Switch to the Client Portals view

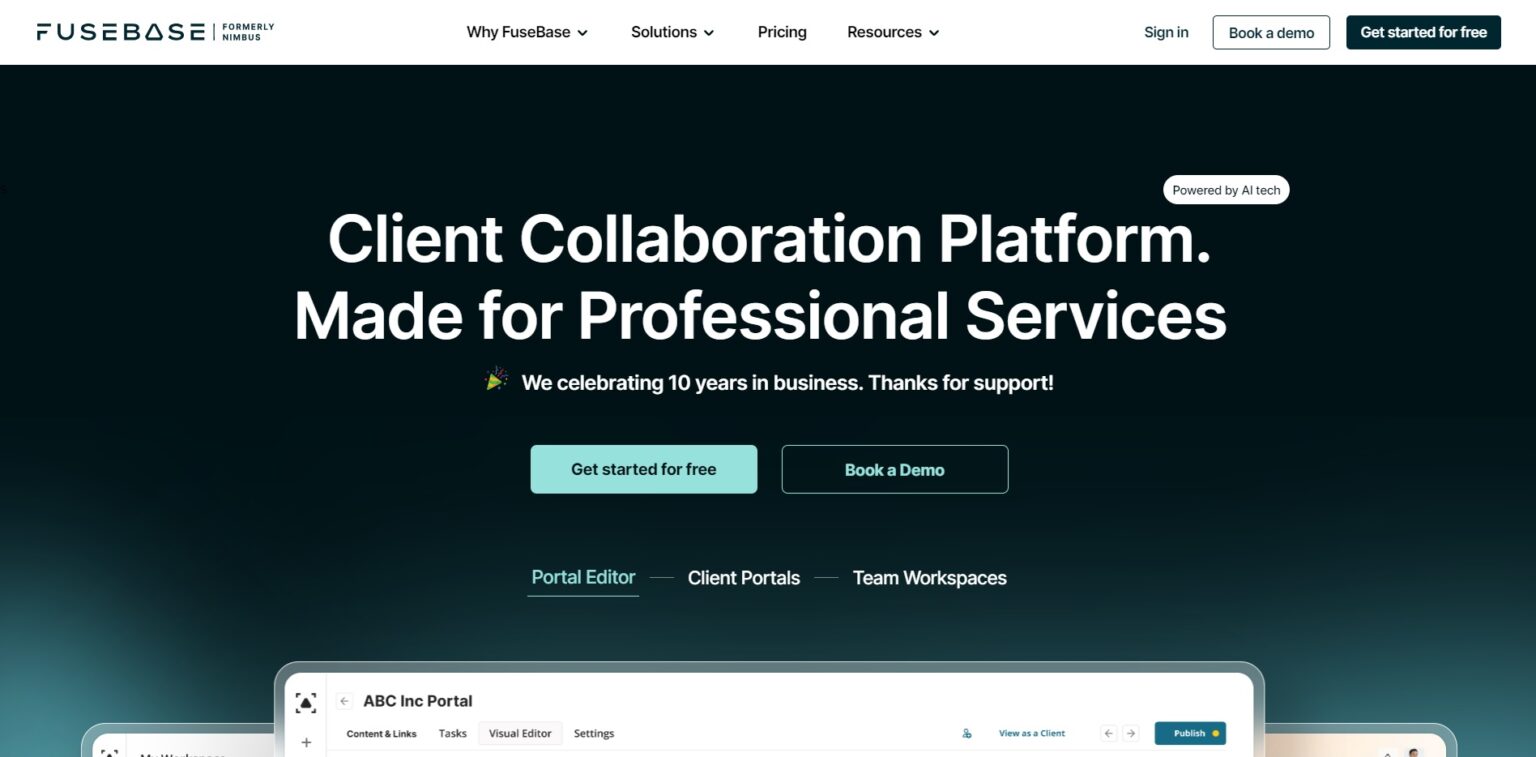point(743,578)
